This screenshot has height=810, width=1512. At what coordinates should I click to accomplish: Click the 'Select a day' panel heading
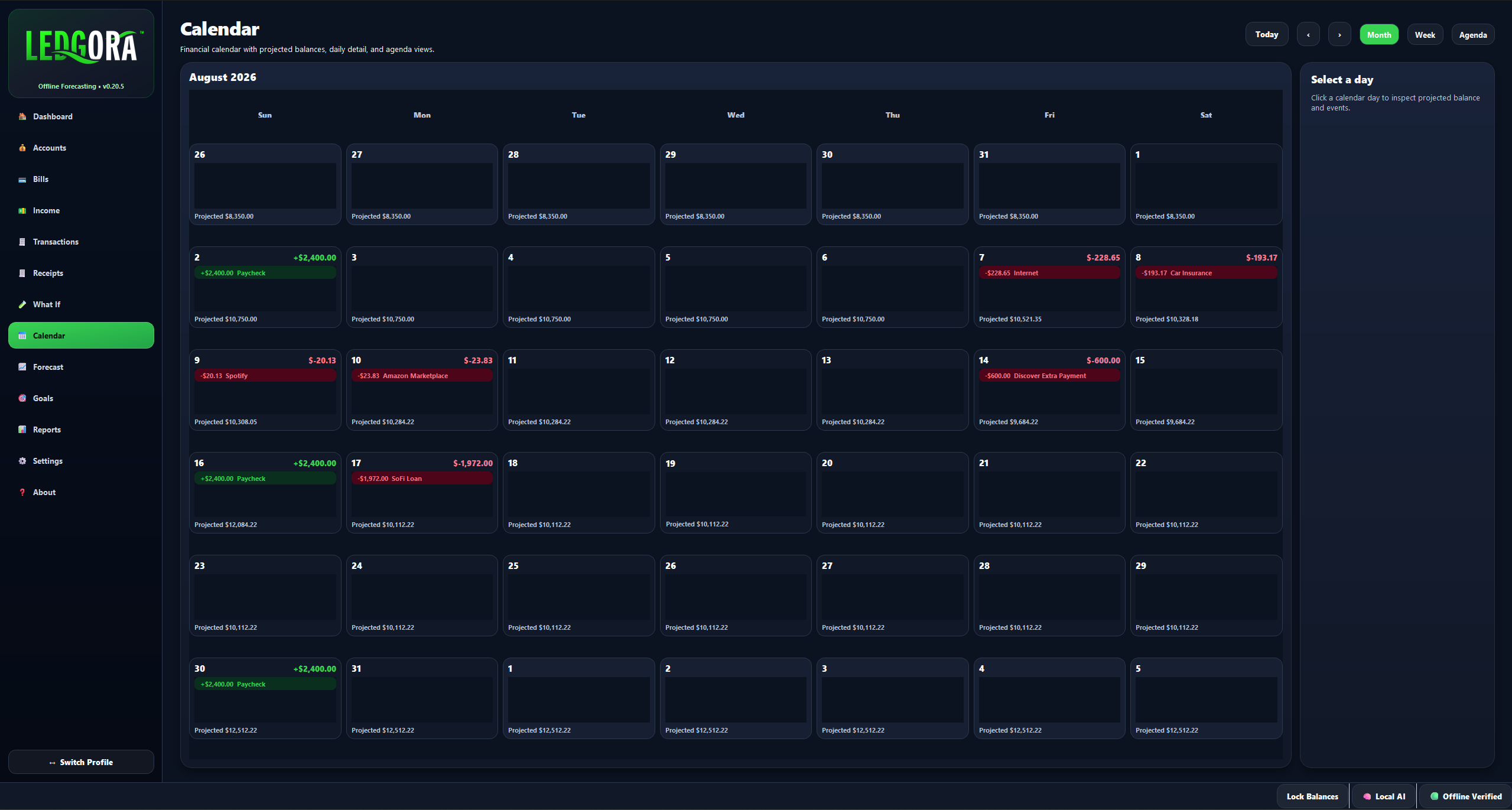(1342, 80)
